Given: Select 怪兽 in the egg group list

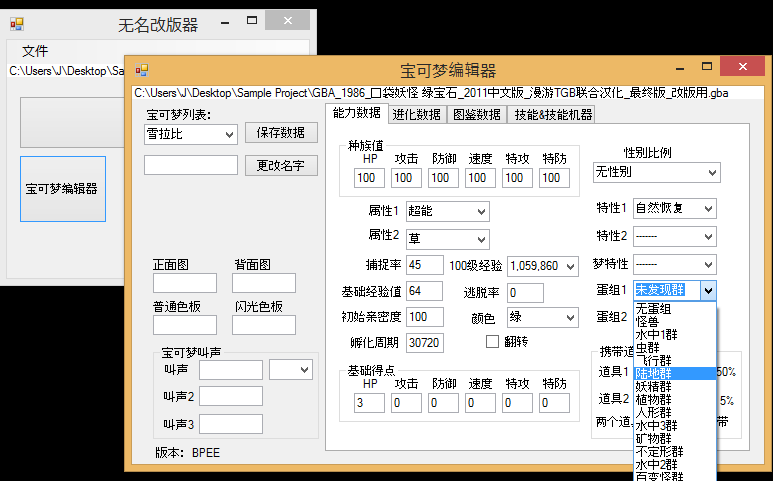Looking at the screenshot, I should (x=674, y=322).
